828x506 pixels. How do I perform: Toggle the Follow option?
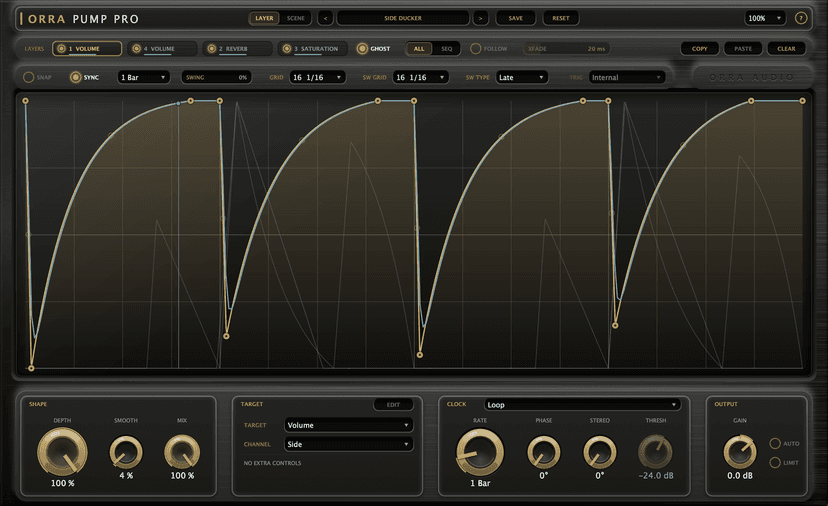pyautogui.click(x=475, y=49)
